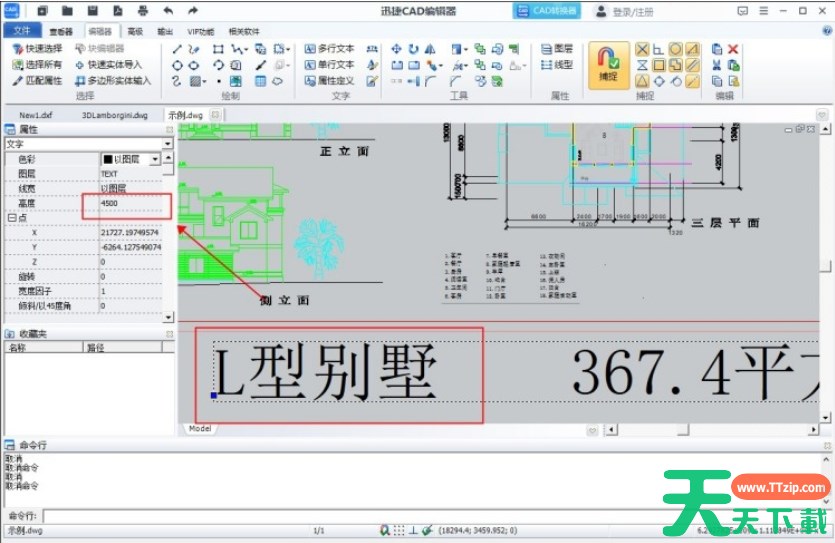The width and height of the screenshot is (835, 543).
Task: Open the 文字 object type dropdown
Action: (167, 144)
